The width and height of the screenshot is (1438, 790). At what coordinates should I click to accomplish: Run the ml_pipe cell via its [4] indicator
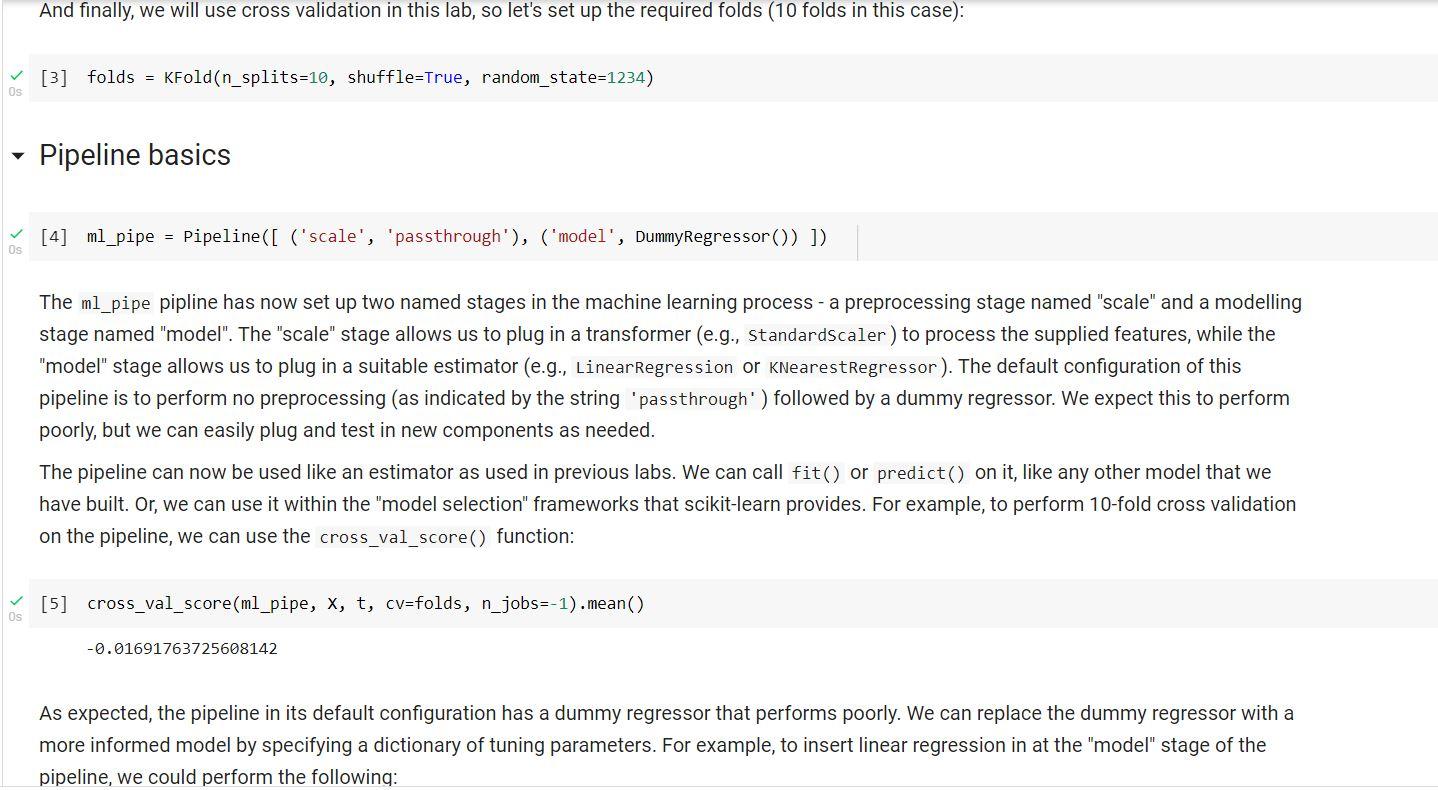tap(53, 236)
